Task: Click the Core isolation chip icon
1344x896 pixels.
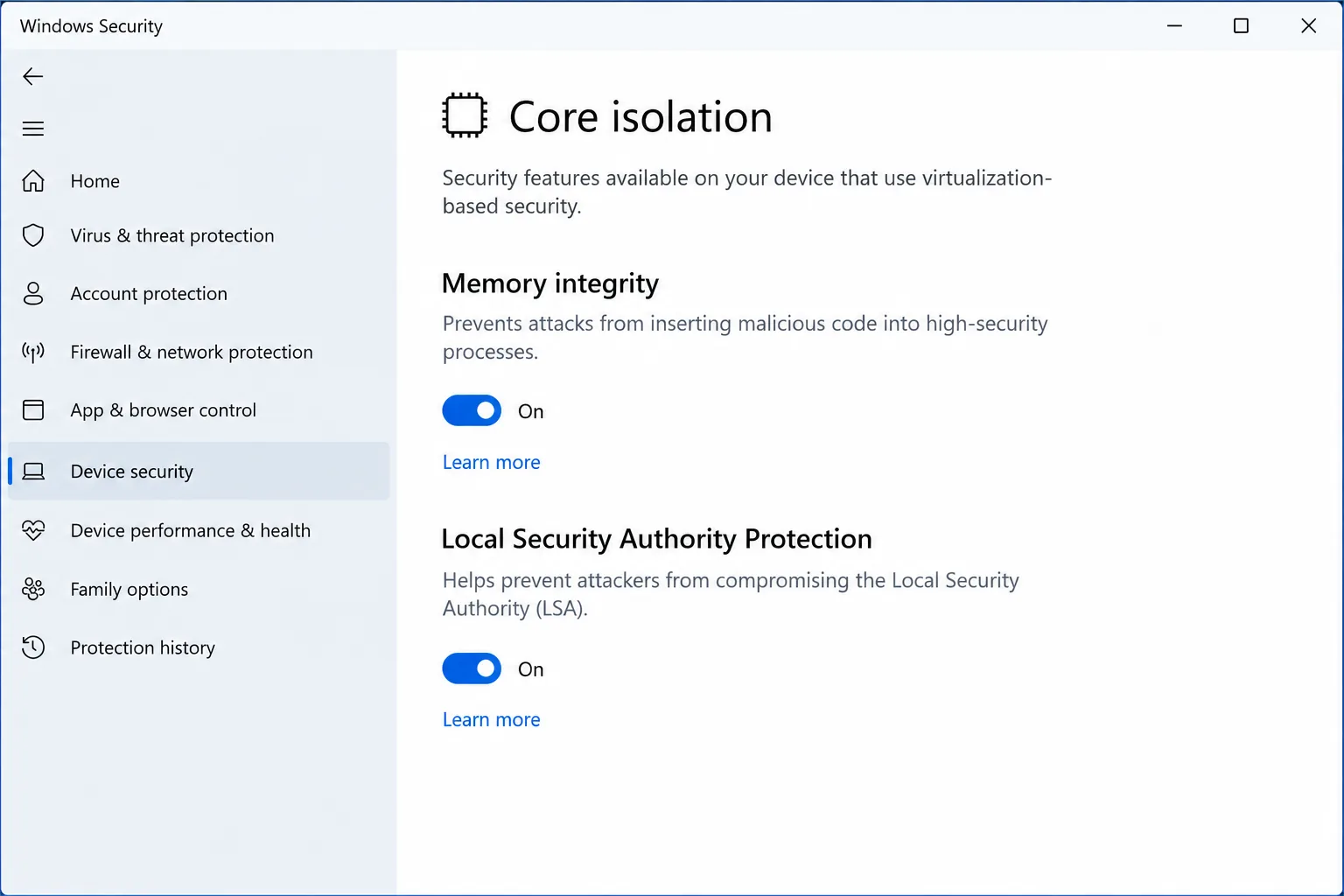Action: (465, 115)
